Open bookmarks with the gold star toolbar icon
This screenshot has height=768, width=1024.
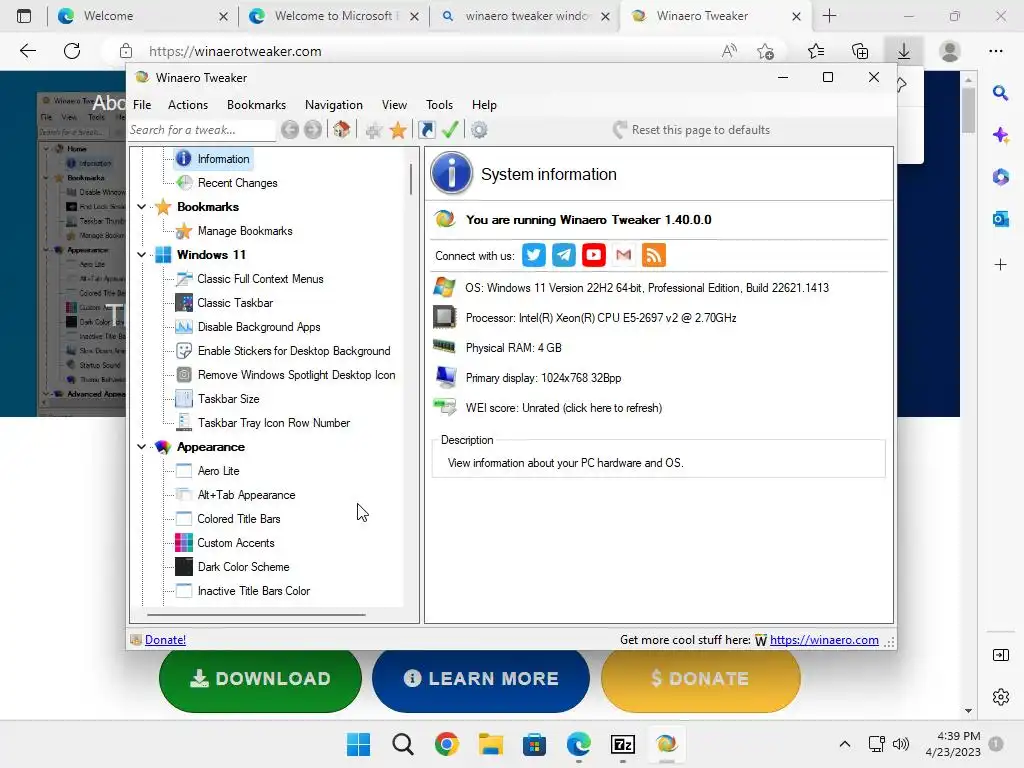tap(398, 130)
